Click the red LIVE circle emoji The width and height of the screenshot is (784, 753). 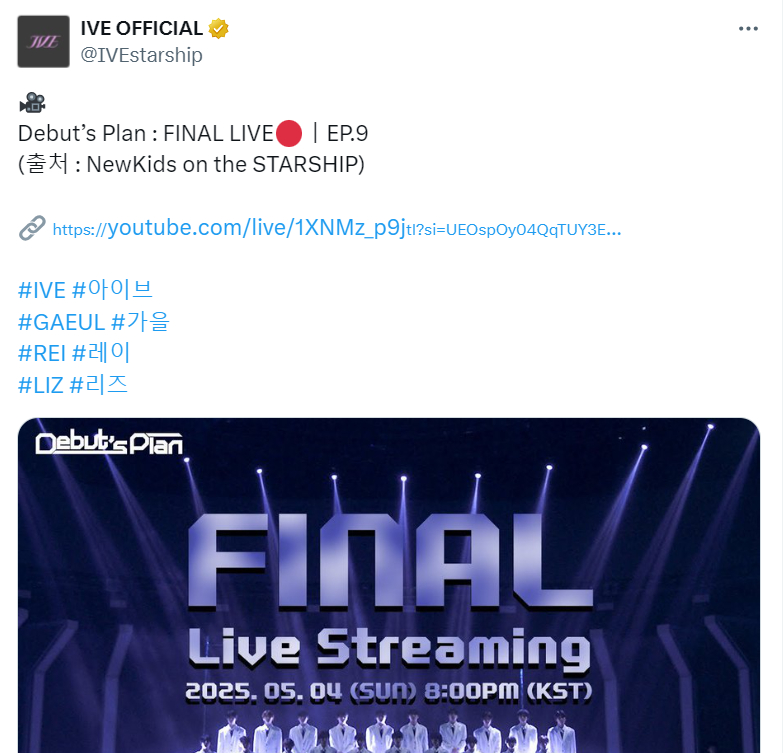[x=288, y=134]
